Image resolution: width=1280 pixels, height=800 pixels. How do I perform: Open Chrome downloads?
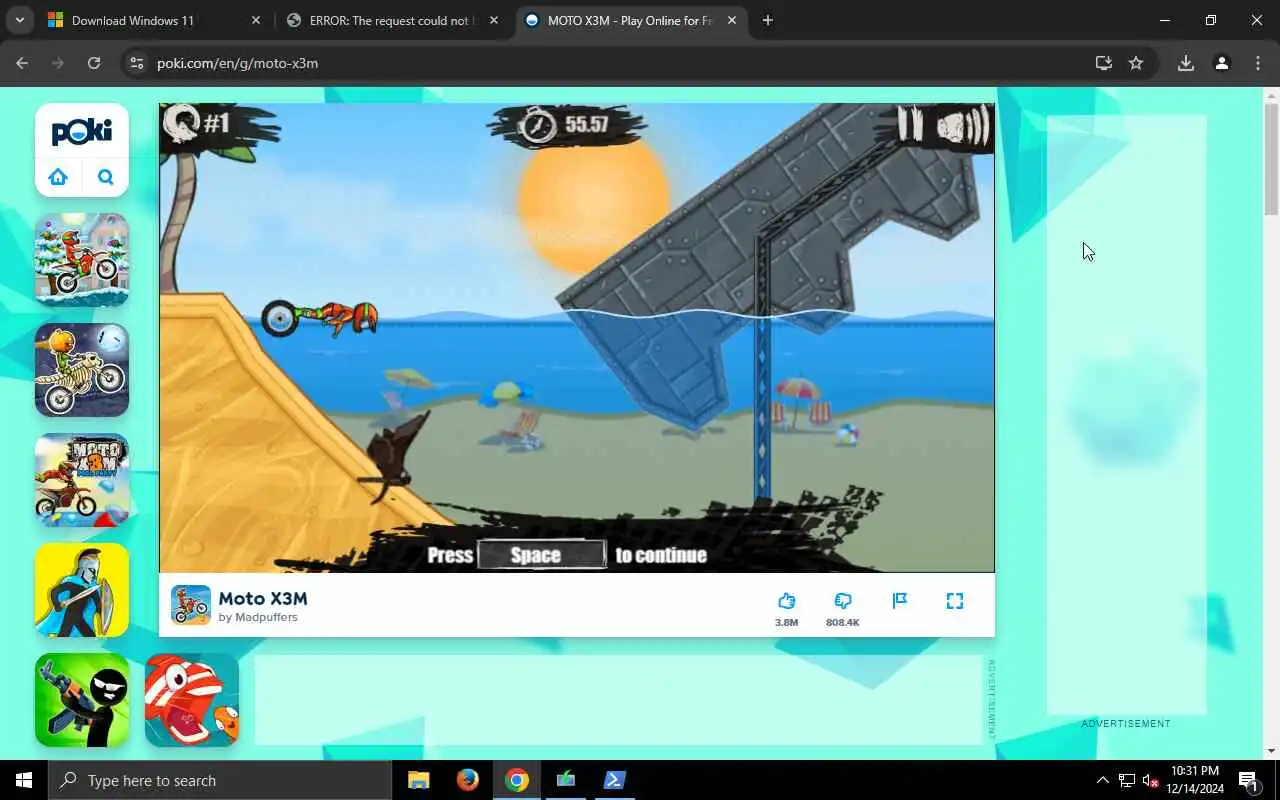pyautogui.click(x=1185, y=63)
